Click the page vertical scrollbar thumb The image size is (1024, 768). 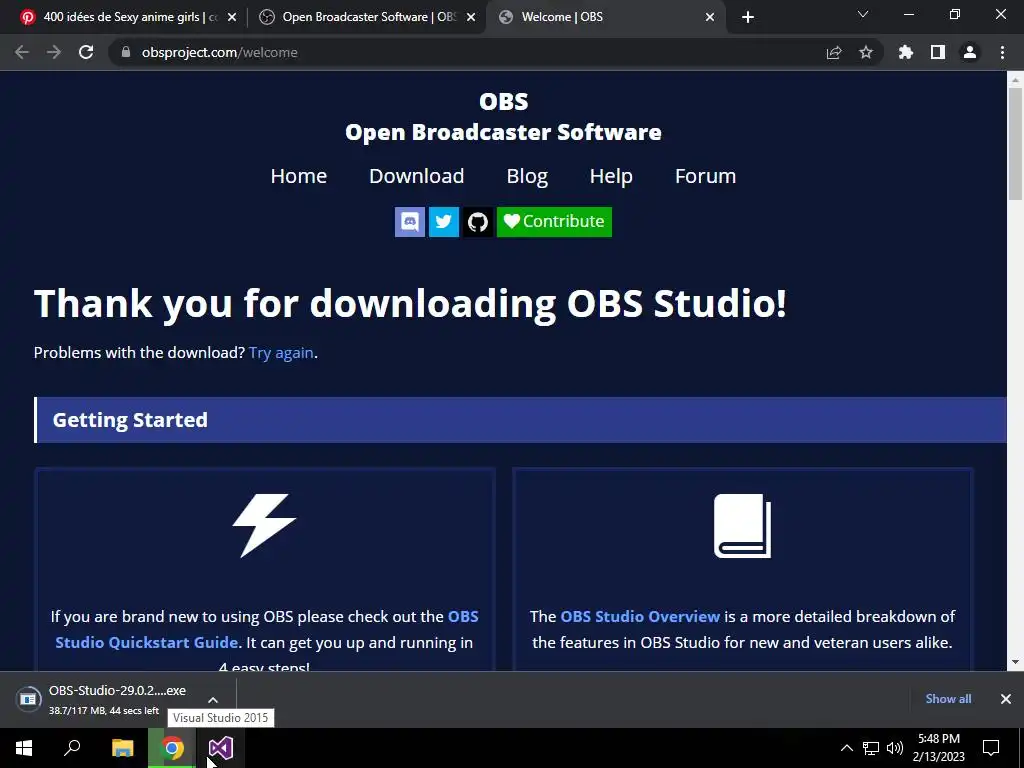pos(1015,144)
